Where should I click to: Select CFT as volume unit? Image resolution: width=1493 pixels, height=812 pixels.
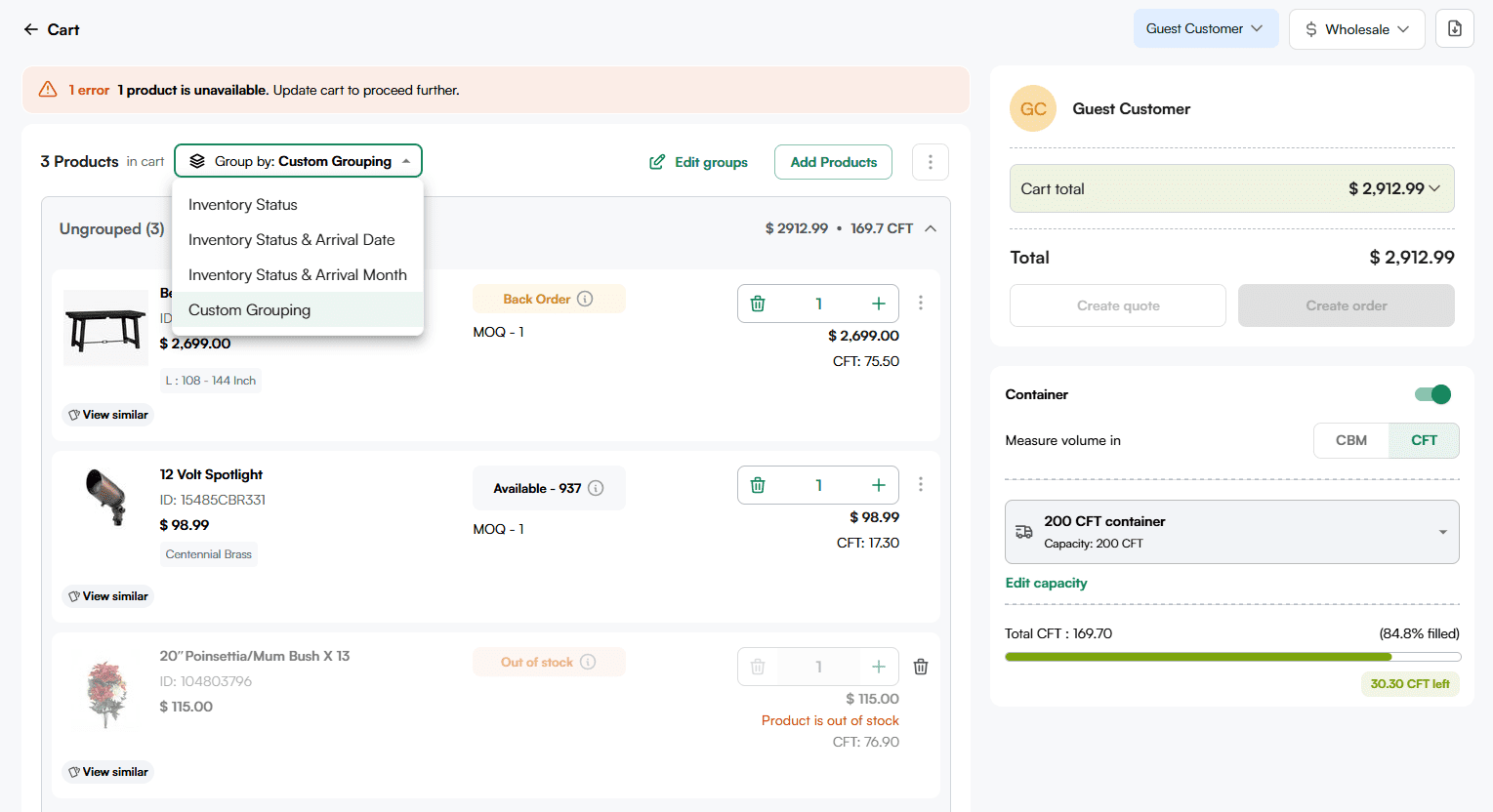pyautogui.click(x=1423, y=440)
